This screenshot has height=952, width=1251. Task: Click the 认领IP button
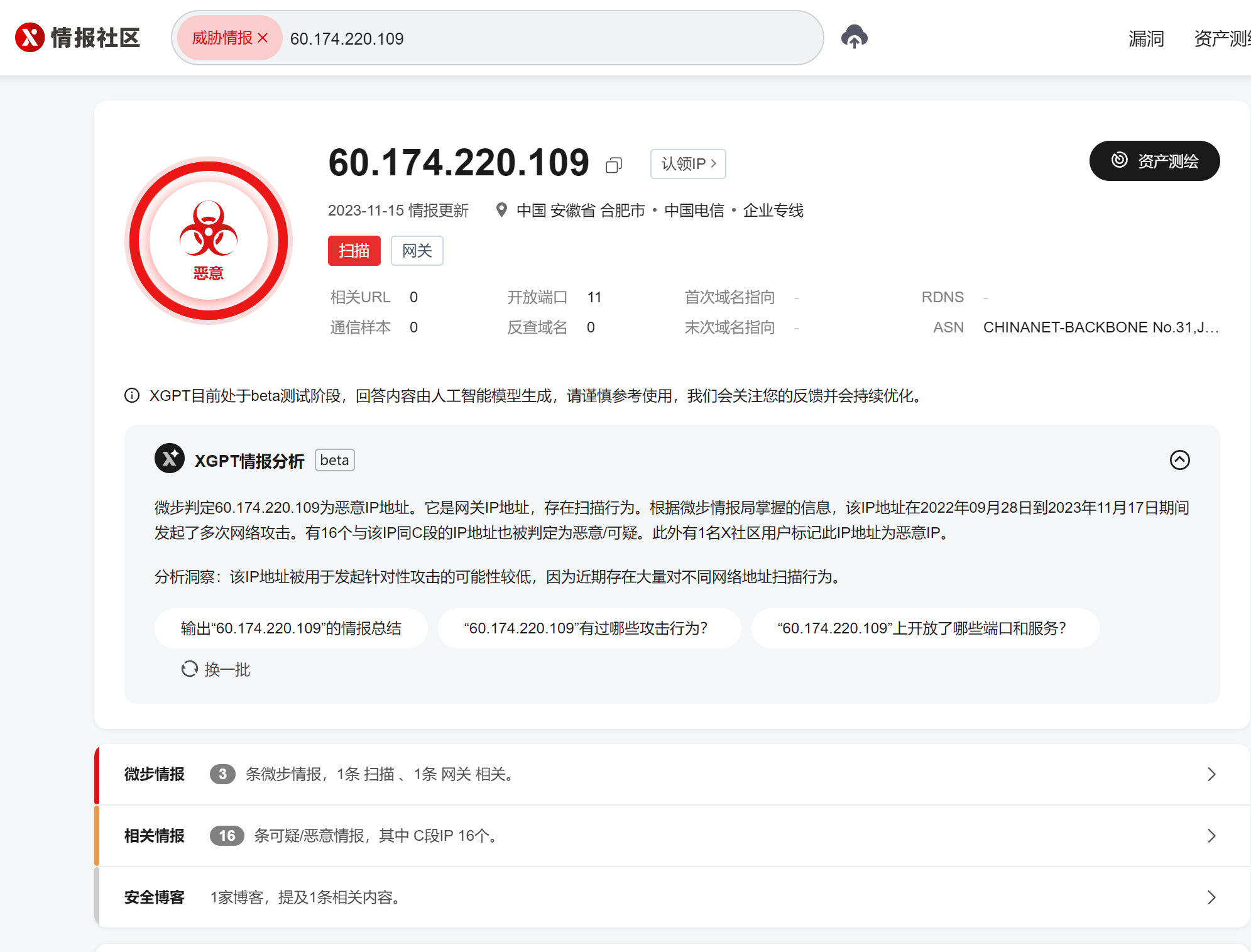(x=688, y=164)
